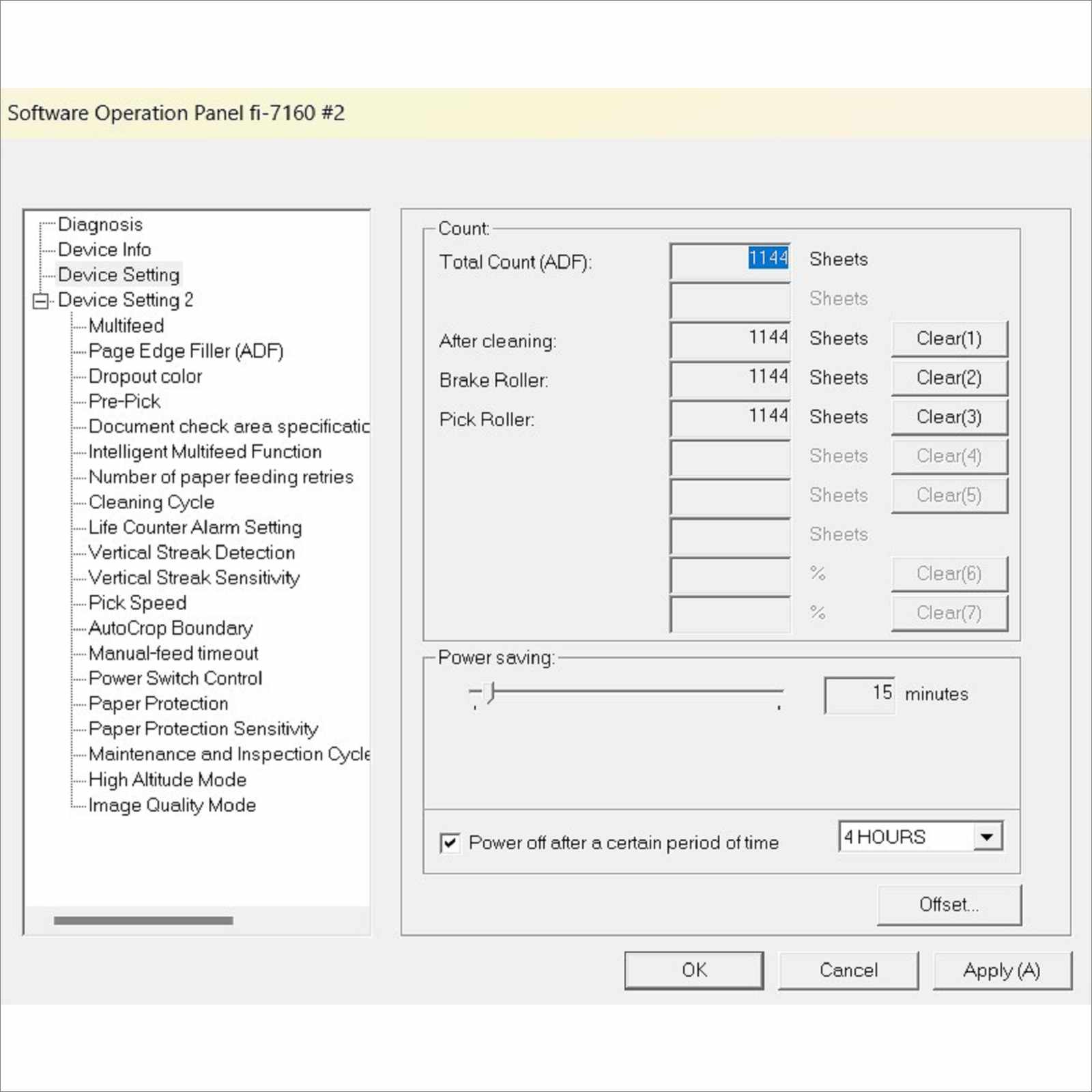Open Life Counter Alarm Setting
The image size is (1092, 1092).
point(195,528)
